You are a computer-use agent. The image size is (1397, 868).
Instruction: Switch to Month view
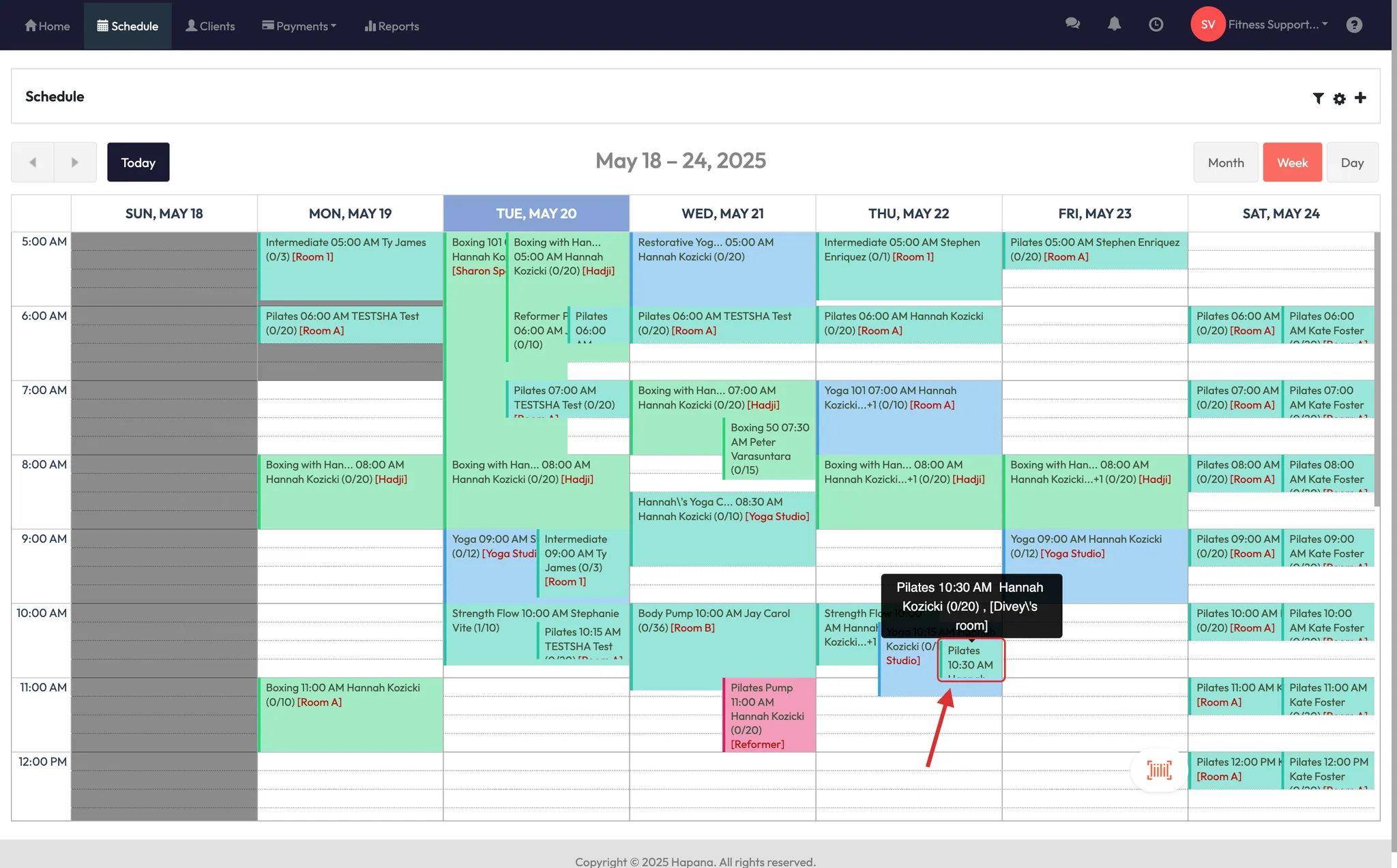coord(1225,162)
